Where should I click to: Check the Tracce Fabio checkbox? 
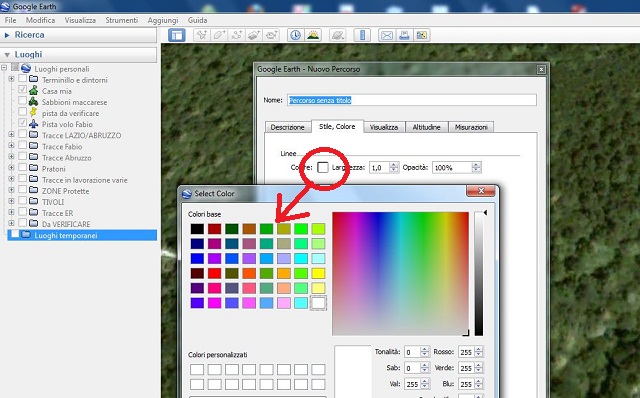[x=22, y=145]
